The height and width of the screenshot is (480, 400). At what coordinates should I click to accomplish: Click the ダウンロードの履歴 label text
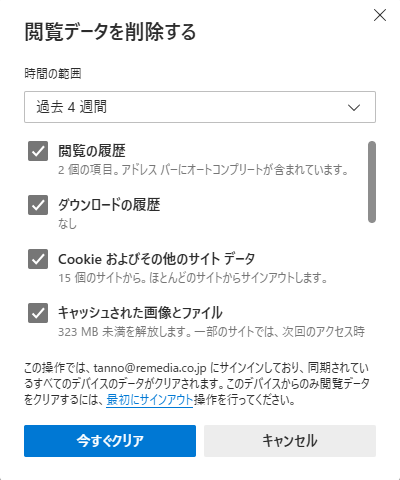(x=109, y=205)
